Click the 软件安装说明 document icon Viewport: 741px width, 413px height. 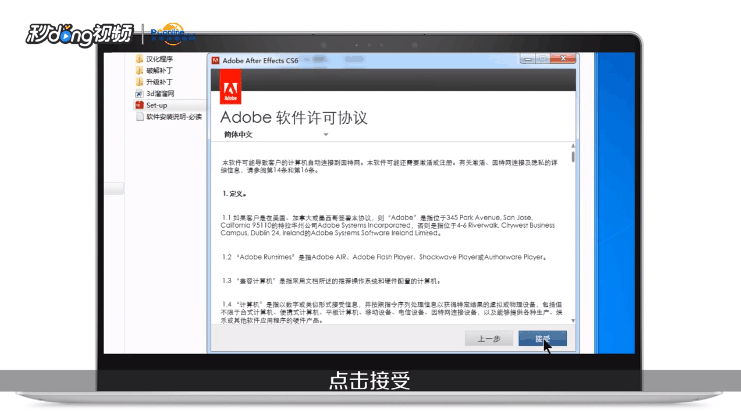pyautogui.click(x=139, y=117)
